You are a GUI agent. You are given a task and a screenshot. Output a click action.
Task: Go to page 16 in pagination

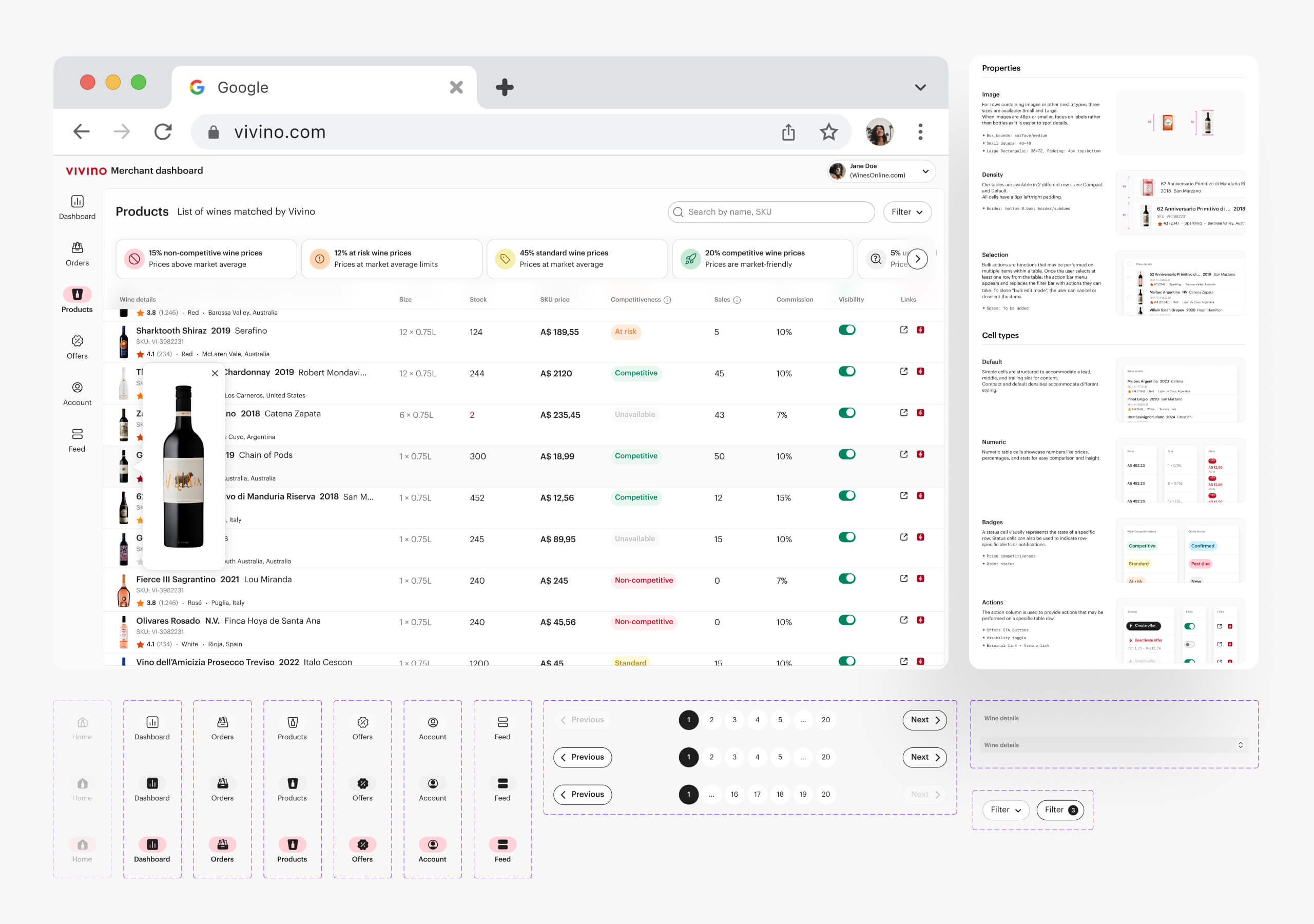click(x=735, y=795)
